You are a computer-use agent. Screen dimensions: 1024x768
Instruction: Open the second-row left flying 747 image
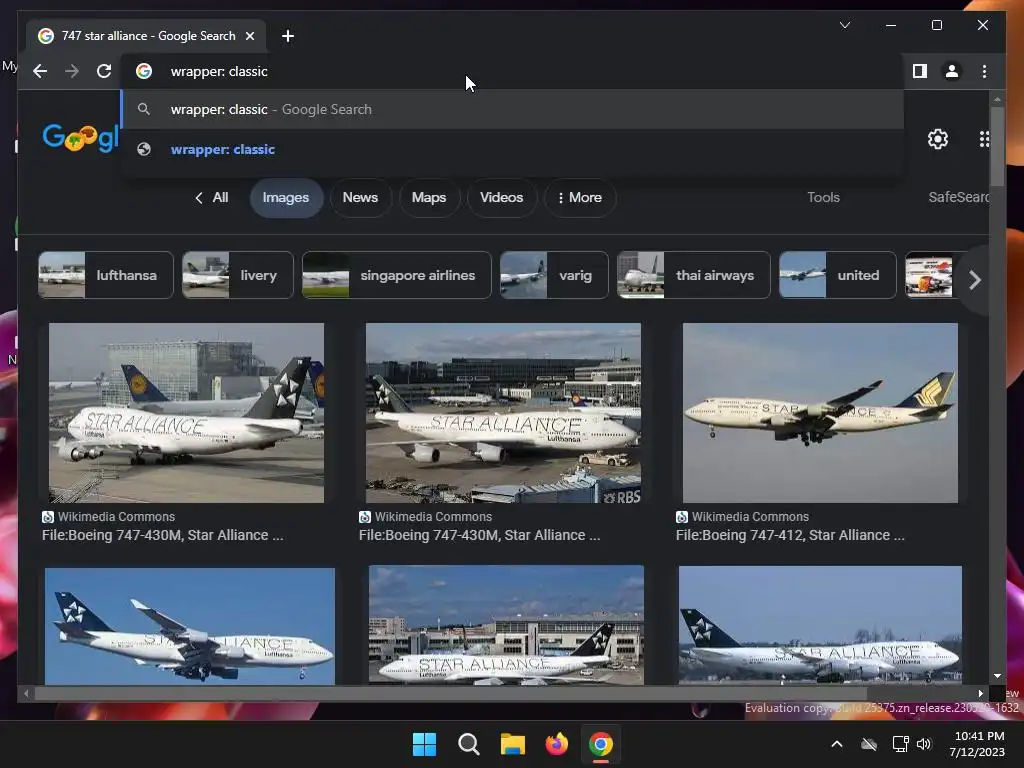[x=190, y=626]
